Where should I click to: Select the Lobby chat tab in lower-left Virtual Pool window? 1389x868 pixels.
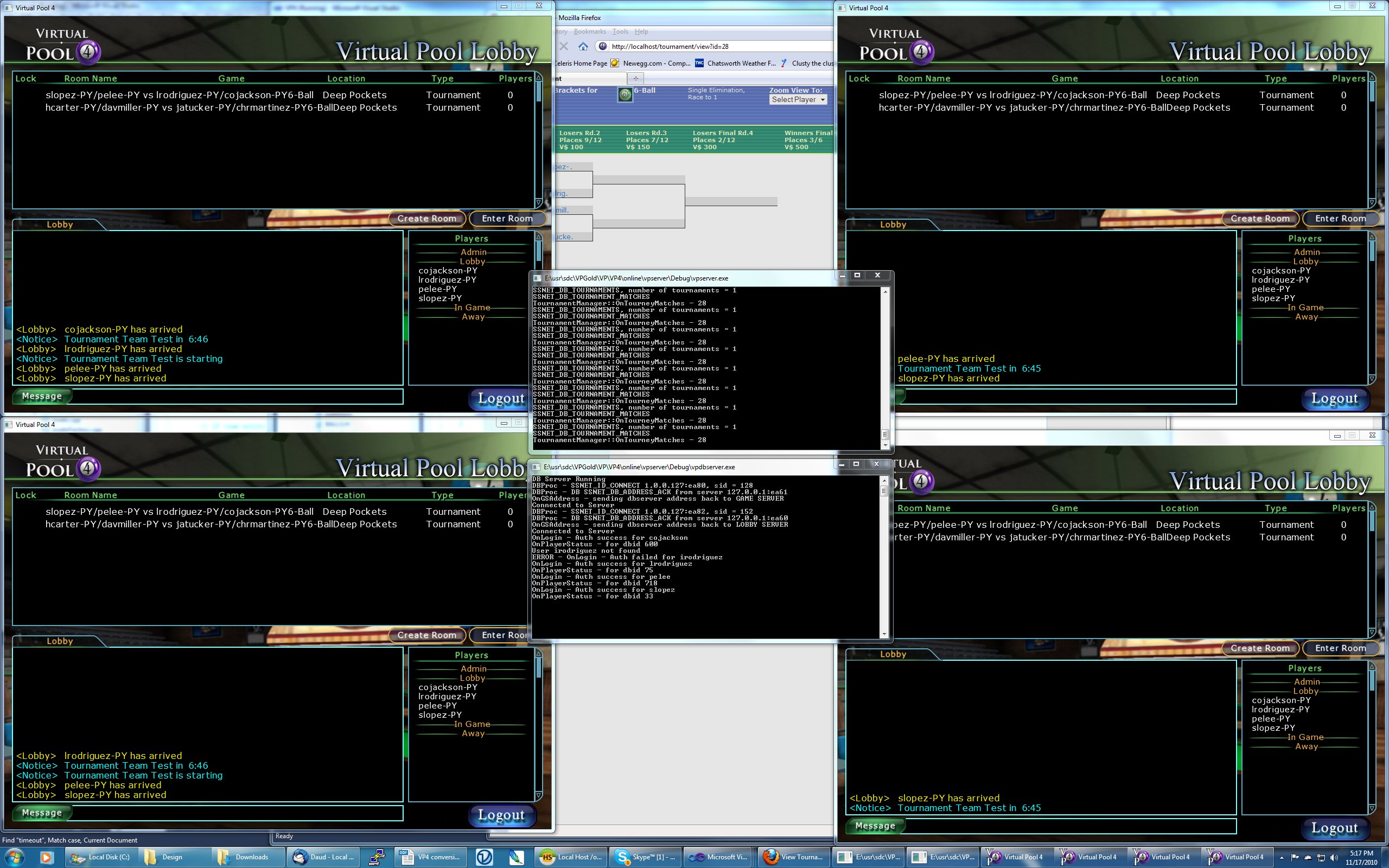click(x=60, y=641)
